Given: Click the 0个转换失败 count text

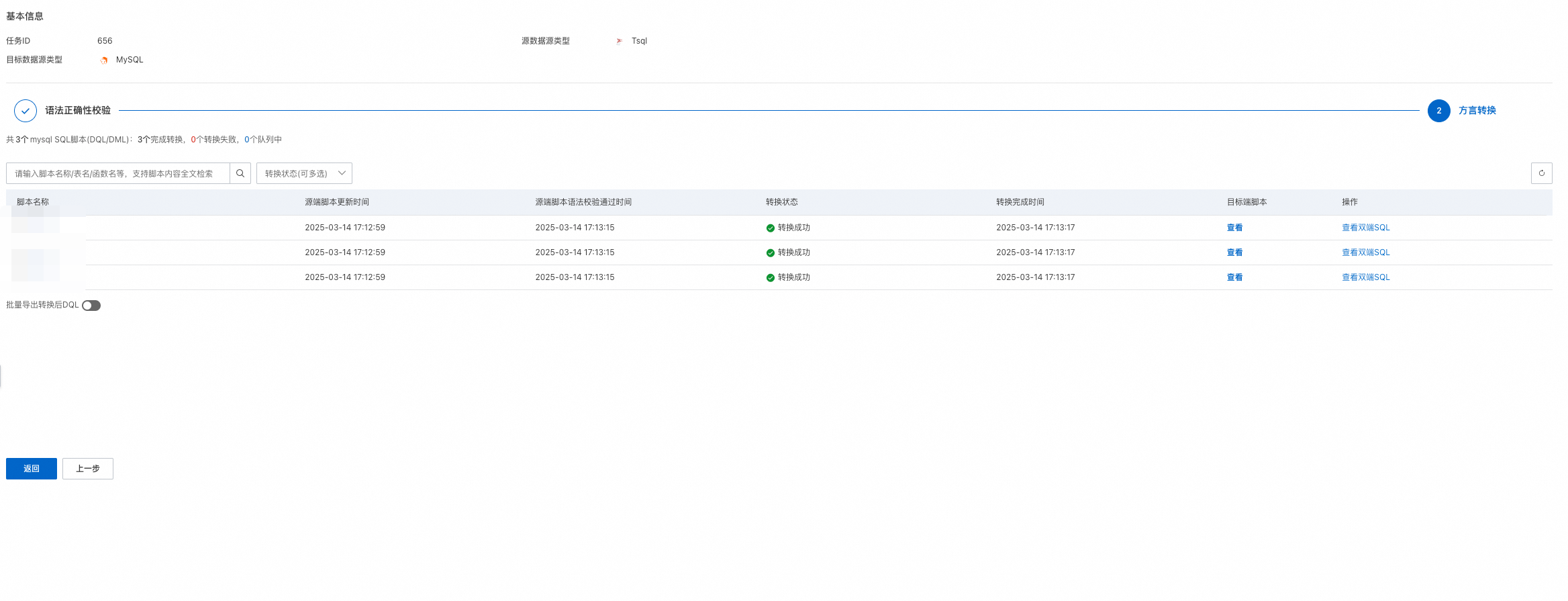Looking at the screenshot, I should (x=214, y=140).
